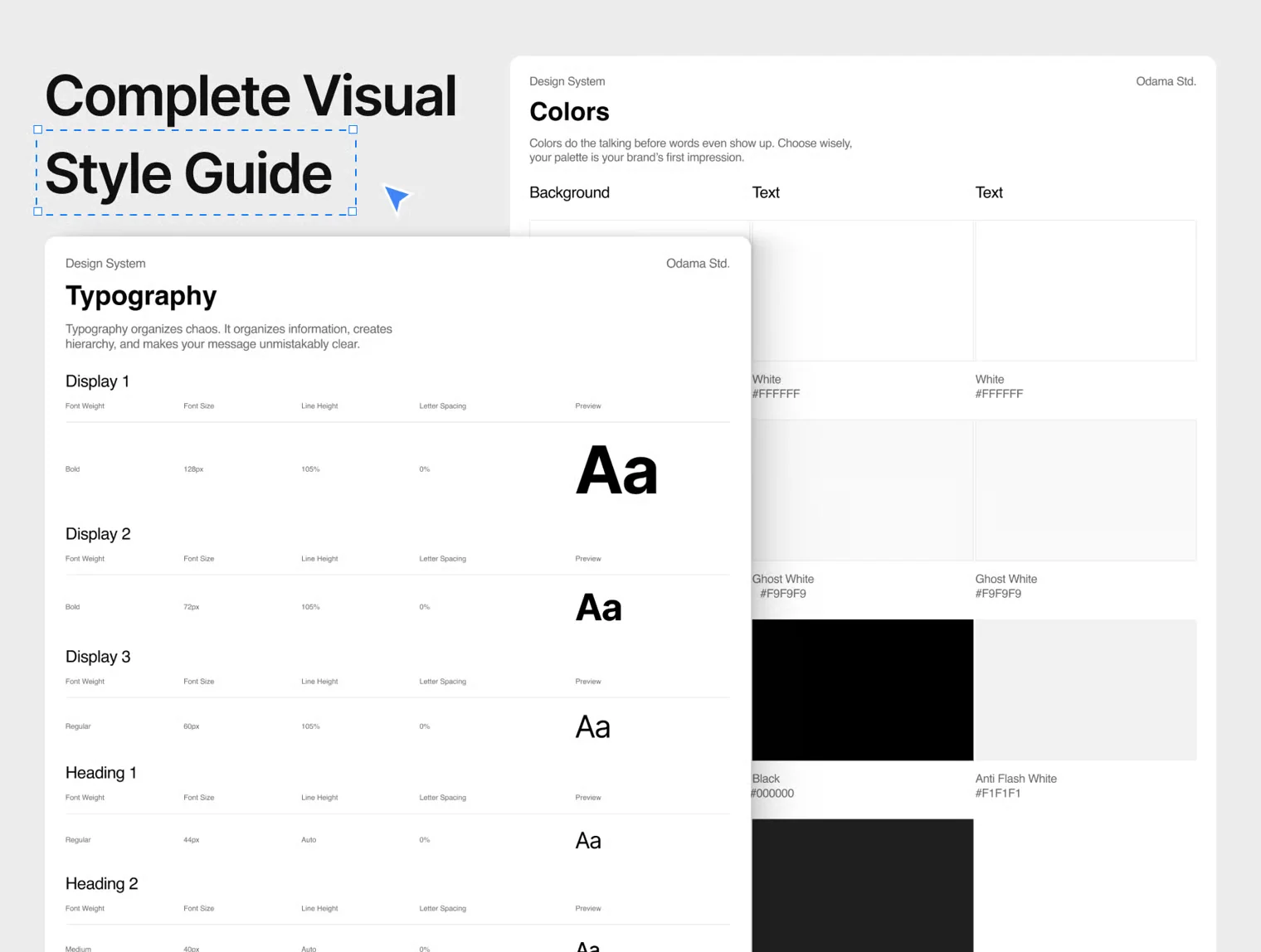Click "Font Size" column label under Display 2
Image resolution: width=1261 pixels, height=952 pixels.
(199, 559)
